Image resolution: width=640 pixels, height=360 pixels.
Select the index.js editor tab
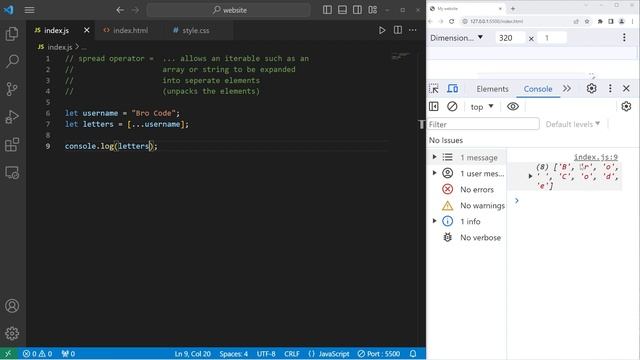pos(56,30)
